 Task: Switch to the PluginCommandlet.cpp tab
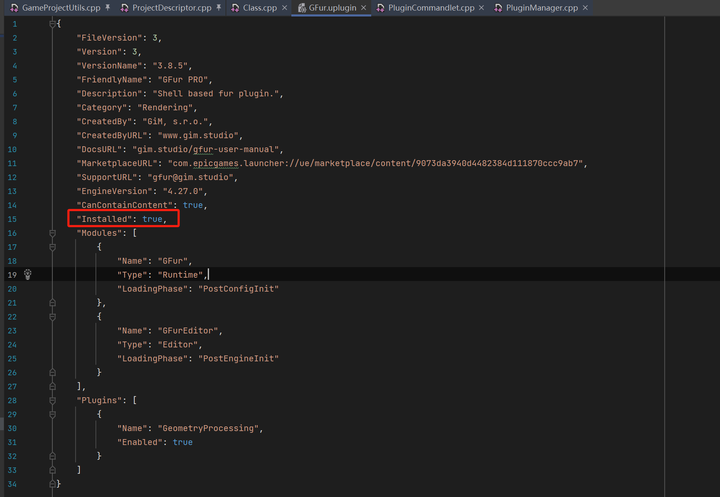(x=431, y=8)
